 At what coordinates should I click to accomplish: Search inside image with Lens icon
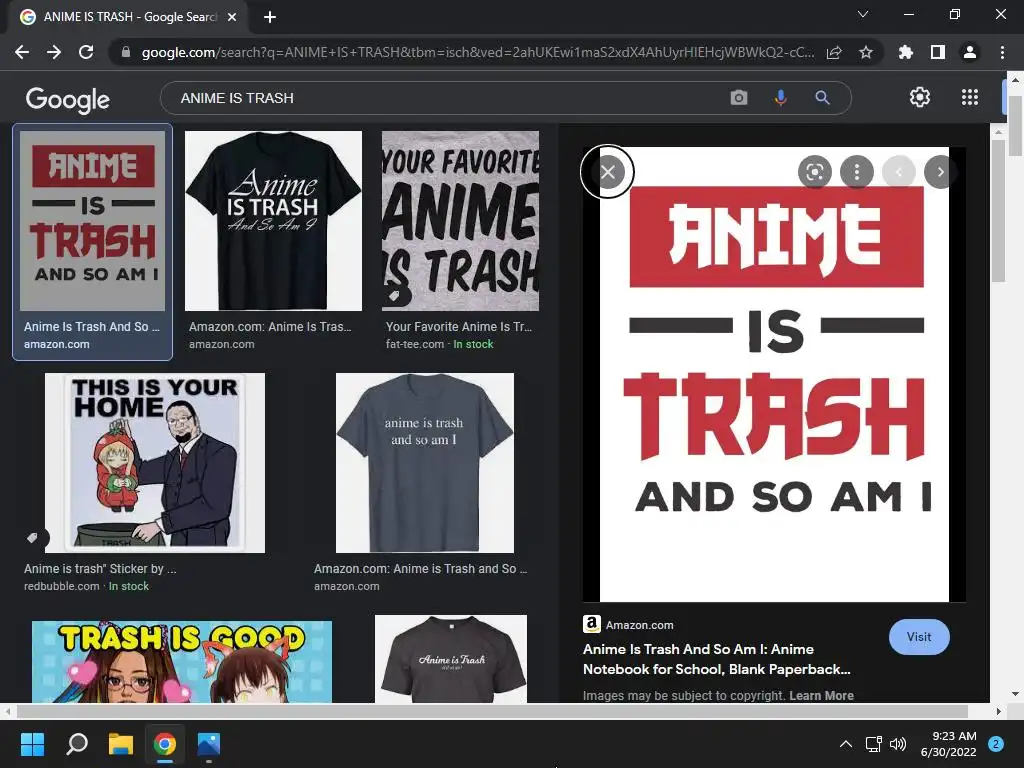click(x=814, y=172)
